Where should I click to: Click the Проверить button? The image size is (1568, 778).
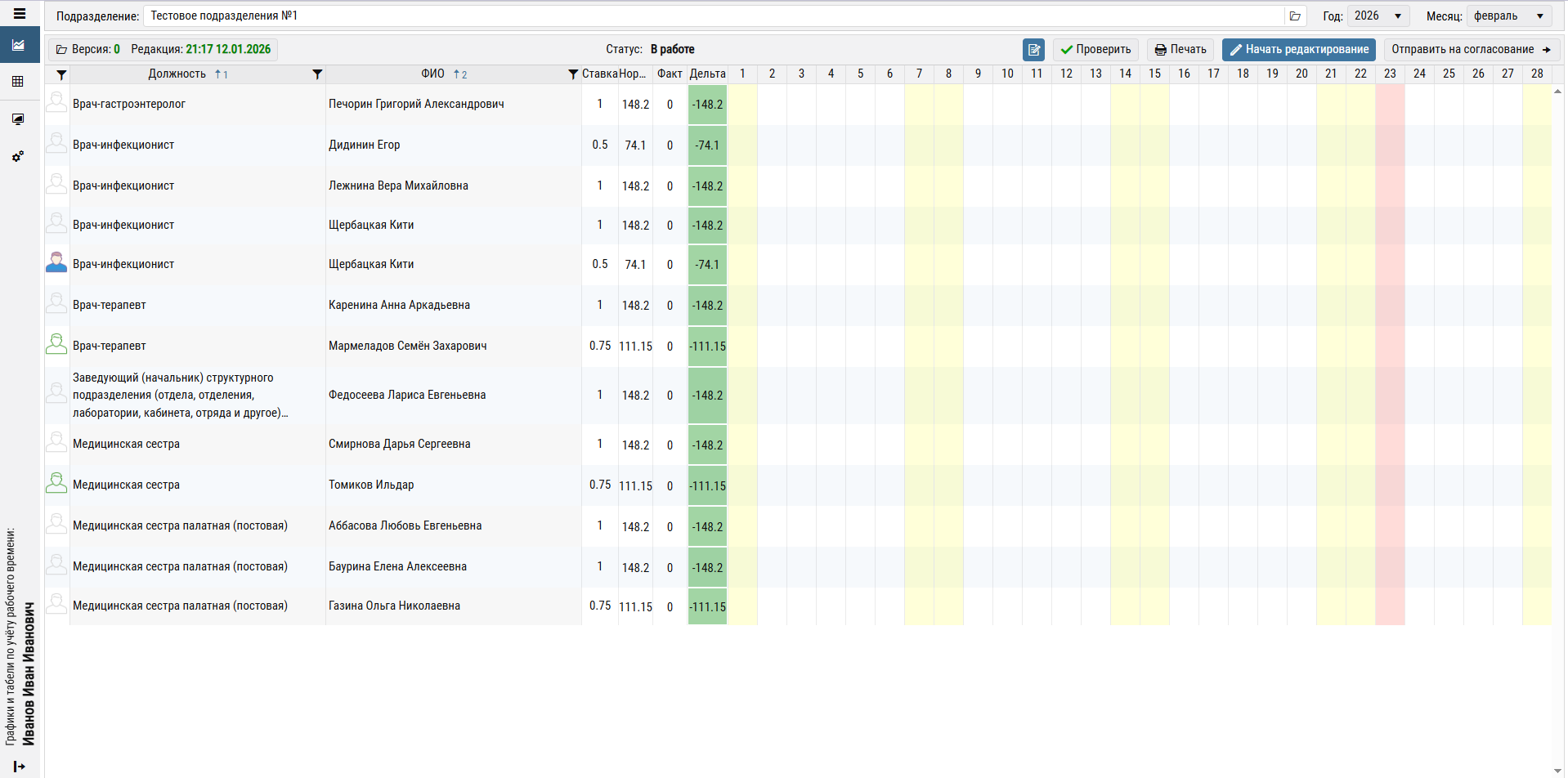click(x=1095, y=50)
